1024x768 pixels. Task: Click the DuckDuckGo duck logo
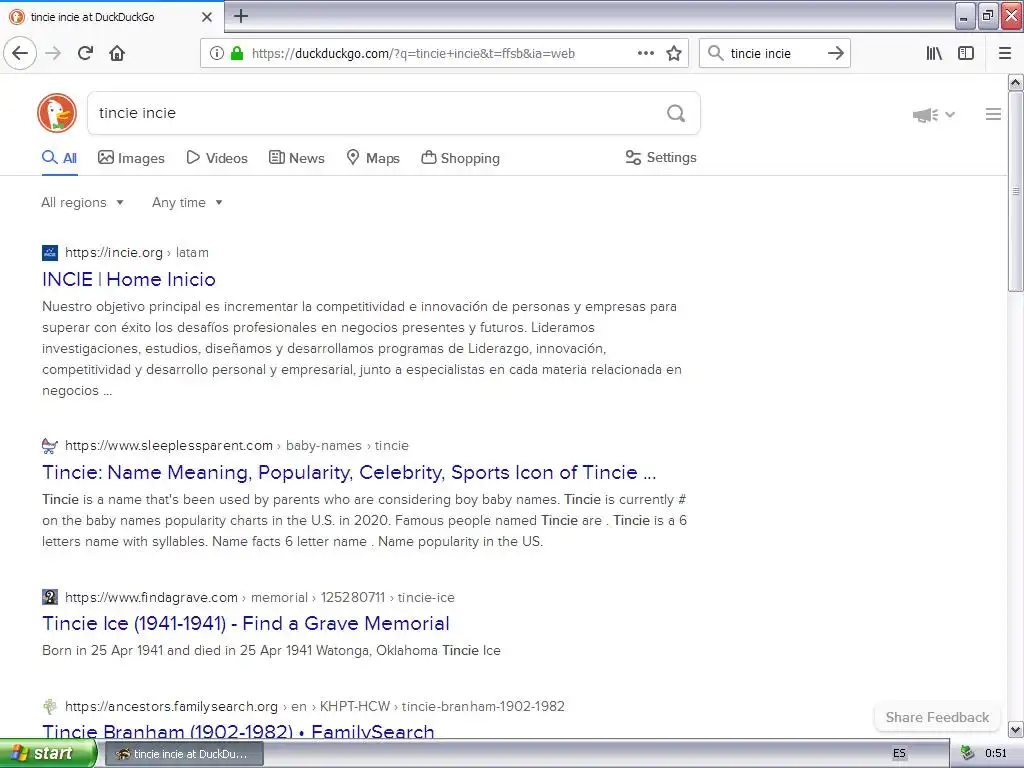57,113
